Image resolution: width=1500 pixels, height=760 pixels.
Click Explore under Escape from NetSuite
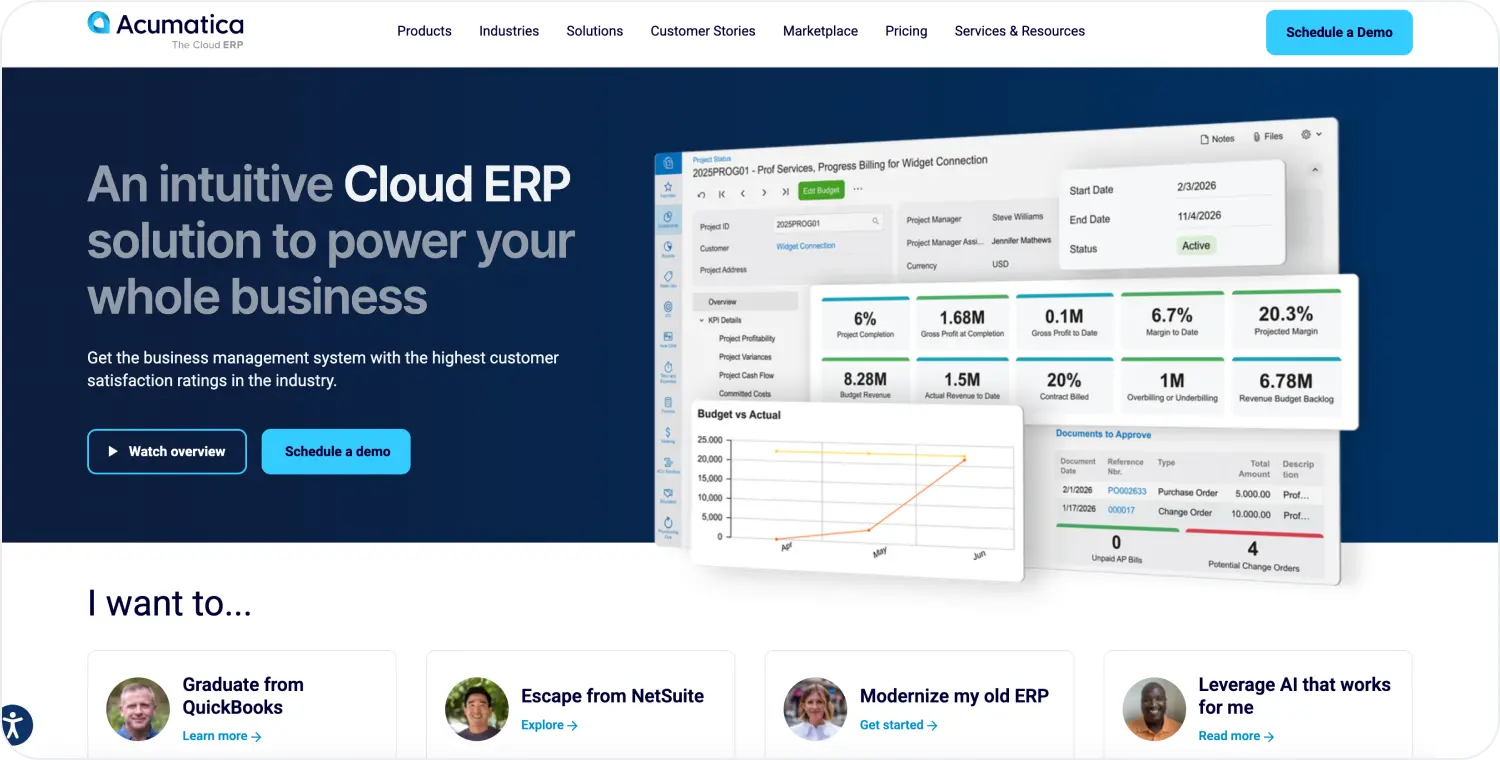[x=550, y=725]
